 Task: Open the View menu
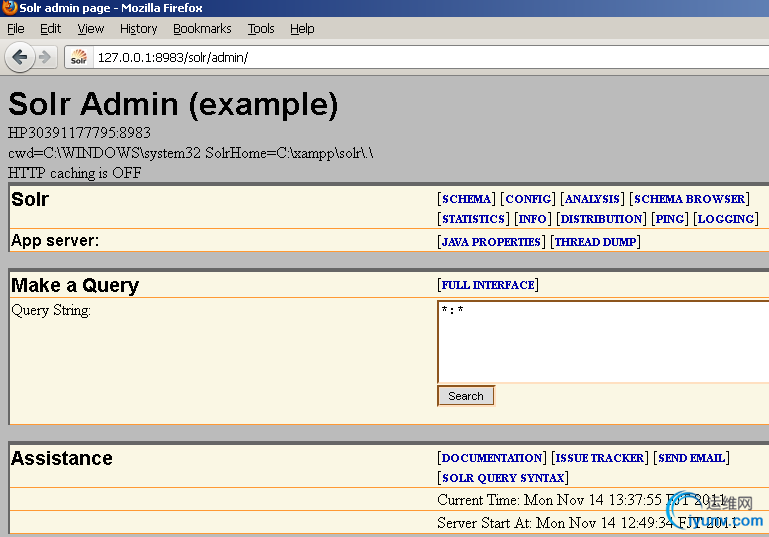pos(91,29)
